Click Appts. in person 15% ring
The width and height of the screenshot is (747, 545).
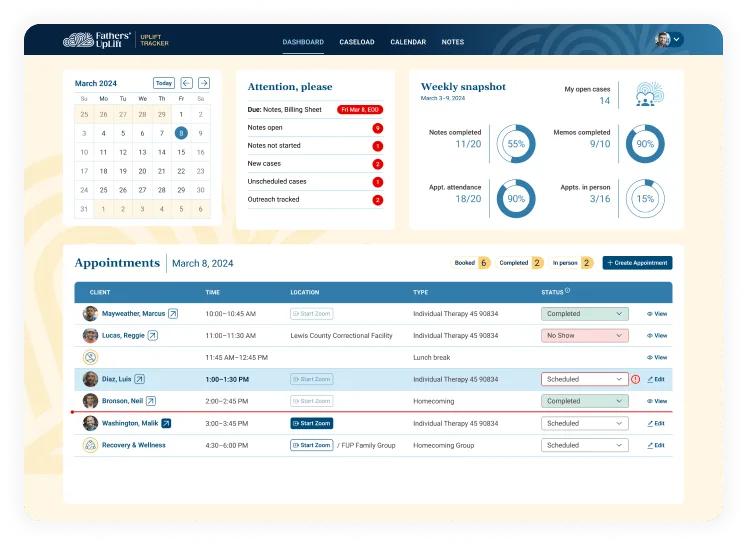click(x=645, y=199)
